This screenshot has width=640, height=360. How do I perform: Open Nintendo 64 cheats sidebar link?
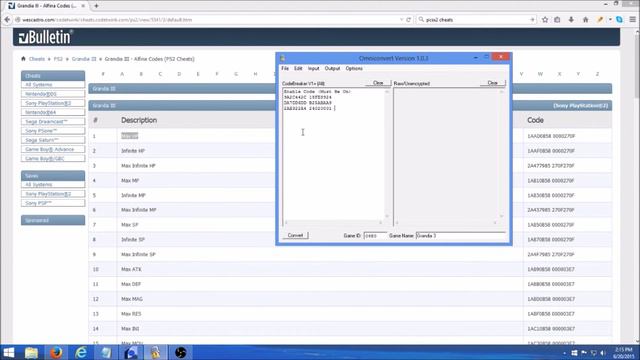pos(53,112)
